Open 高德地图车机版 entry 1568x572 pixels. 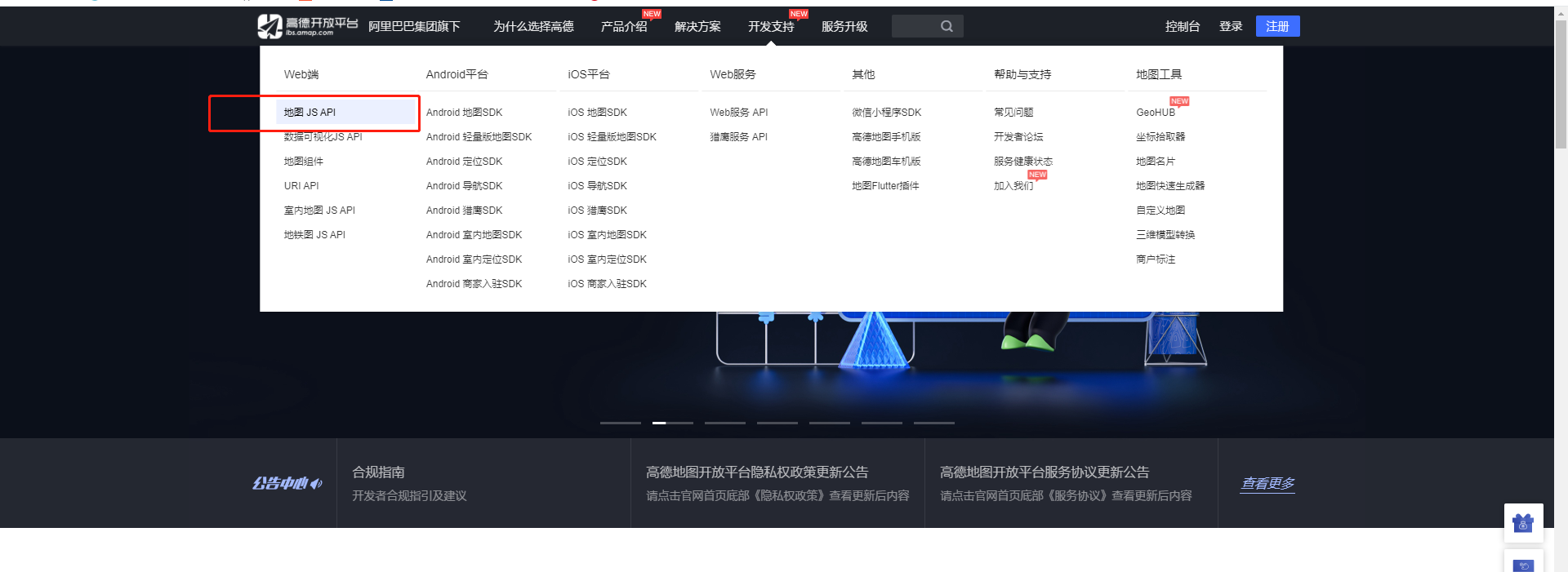[x=886, y=162]
